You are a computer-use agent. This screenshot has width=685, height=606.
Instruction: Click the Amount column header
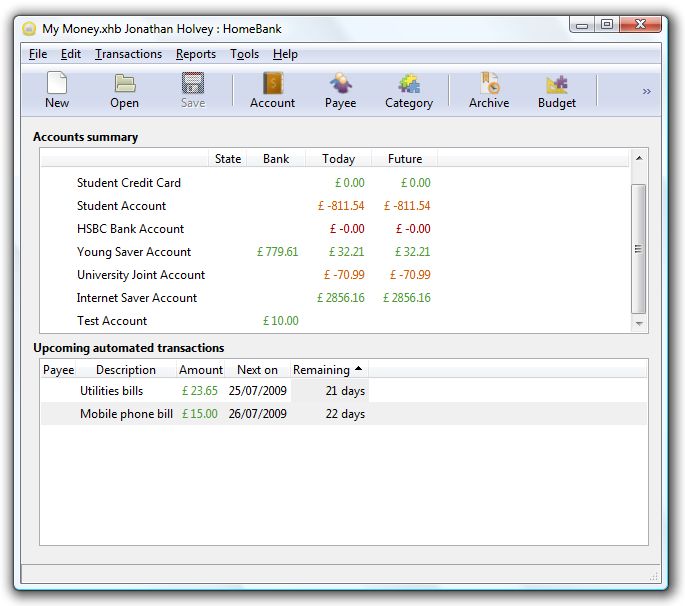click(201, 370)
